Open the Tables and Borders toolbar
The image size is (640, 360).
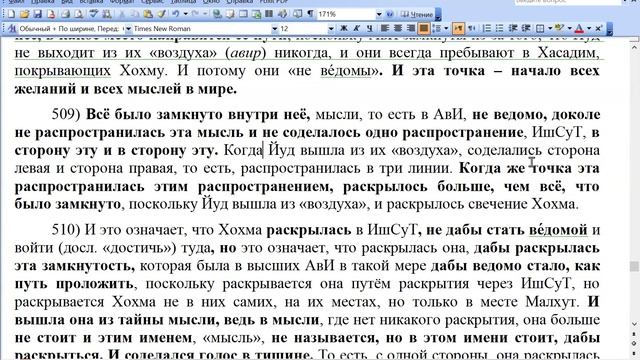230,14
